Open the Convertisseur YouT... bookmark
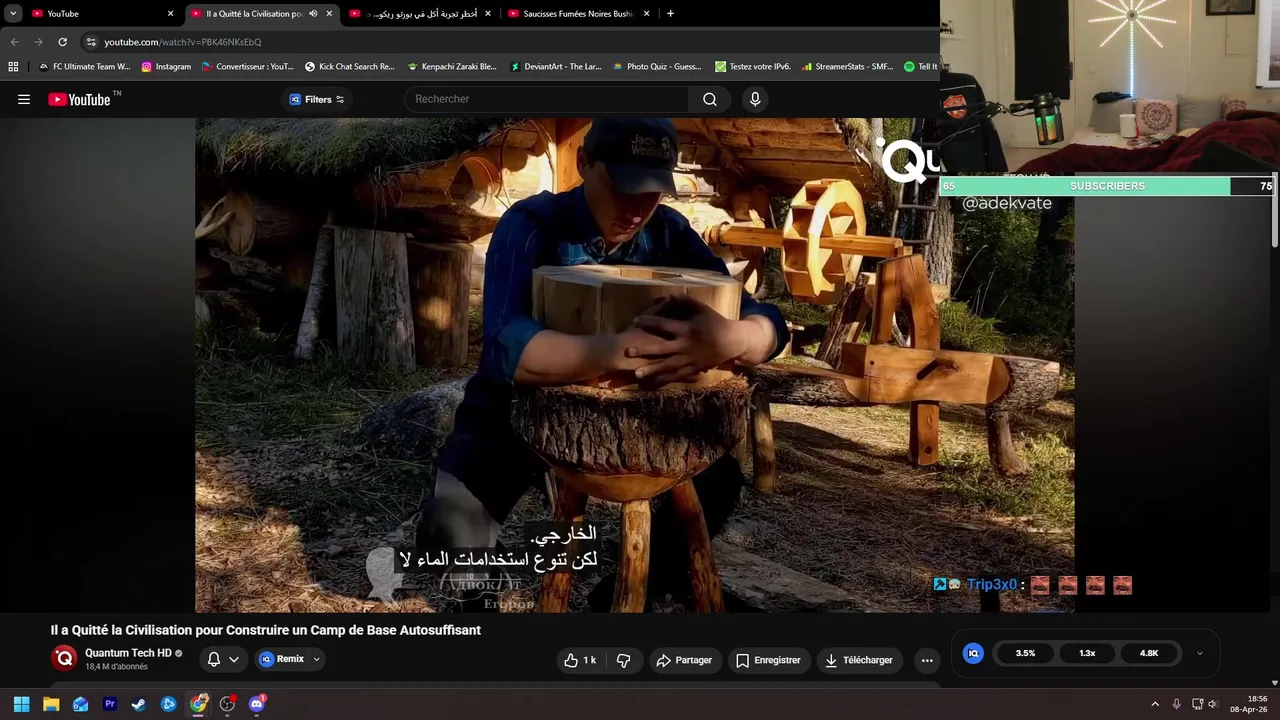 point(248,67)
